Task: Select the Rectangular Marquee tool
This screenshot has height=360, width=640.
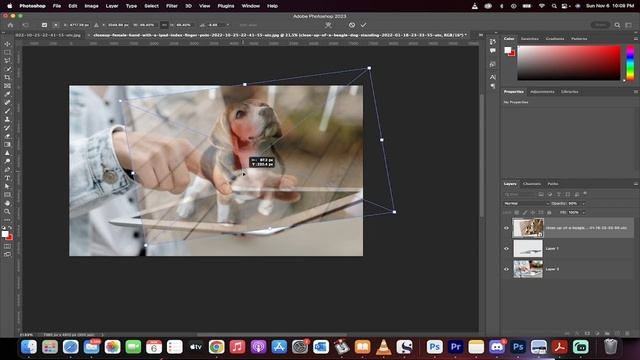Action: coord(7,52)
